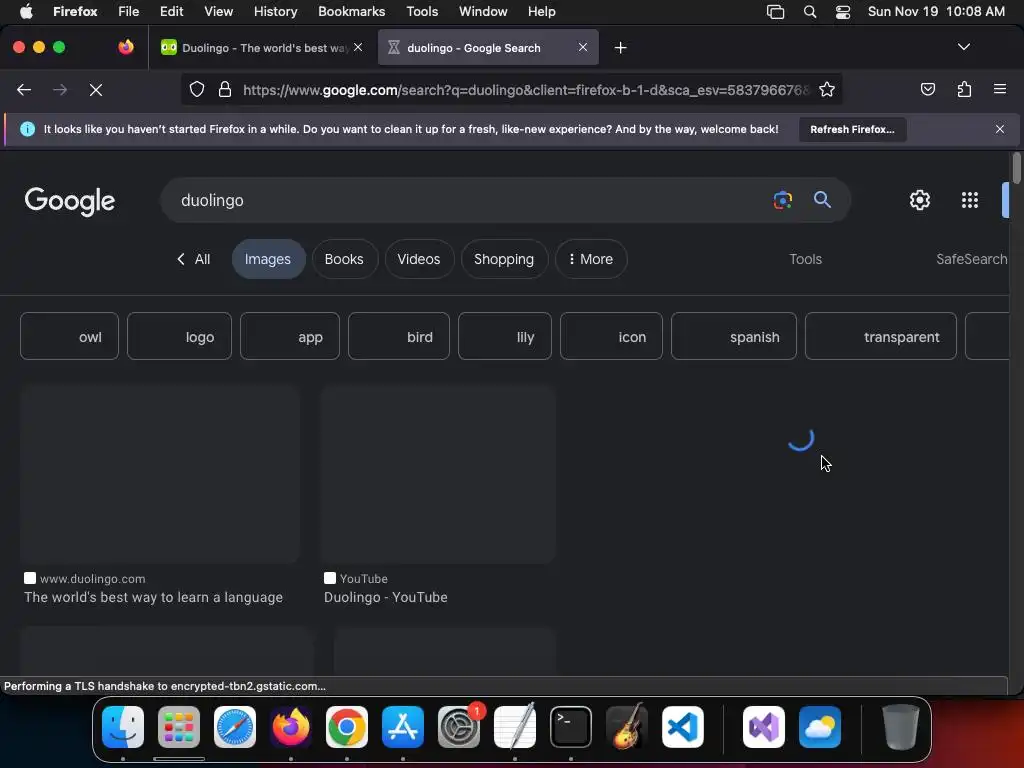Image resolution: width=1024 pixels, height=768 pixels.
Task: Filter images by the spanish chip
Action: pos(734,336)
